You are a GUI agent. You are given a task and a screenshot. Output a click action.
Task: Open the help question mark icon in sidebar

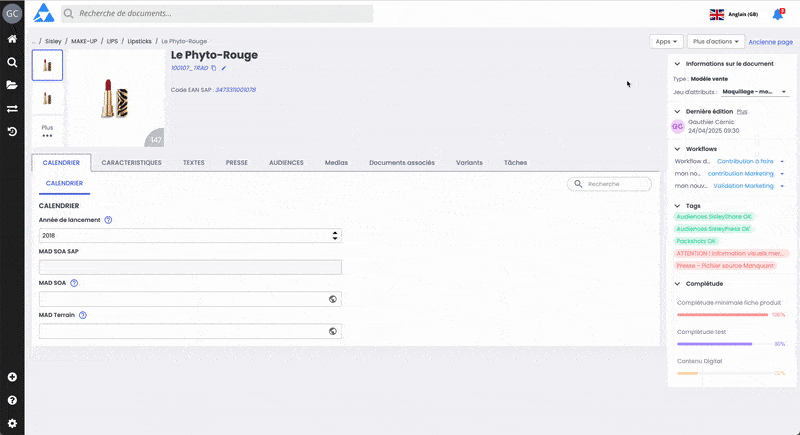tap(12, 400)
